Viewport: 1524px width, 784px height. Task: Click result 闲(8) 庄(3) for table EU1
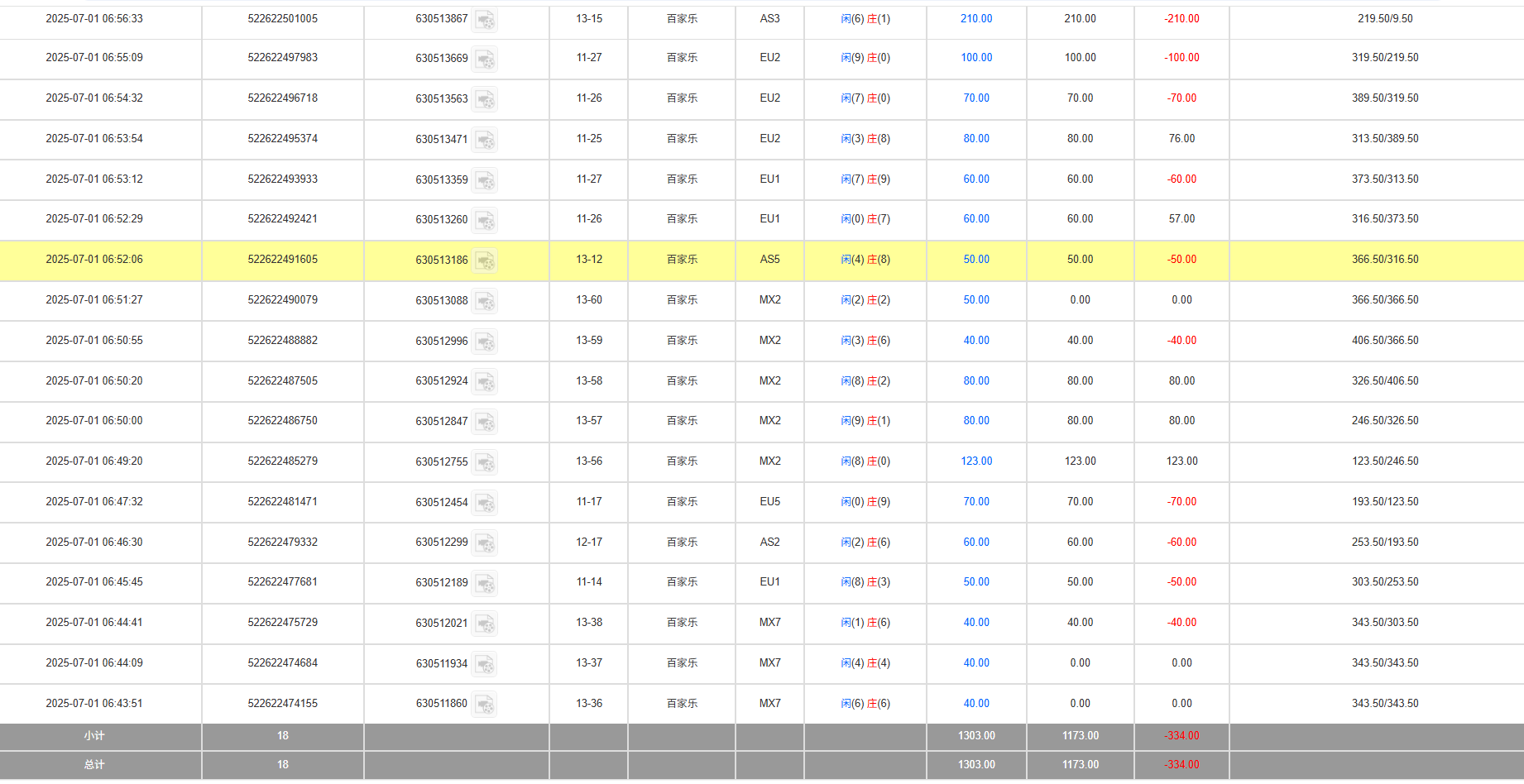tap(865, 582)
